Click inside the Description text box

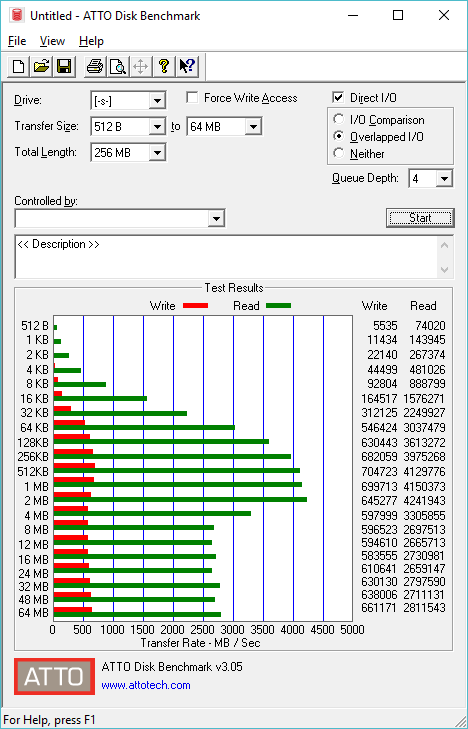click(x=226, y=257)
